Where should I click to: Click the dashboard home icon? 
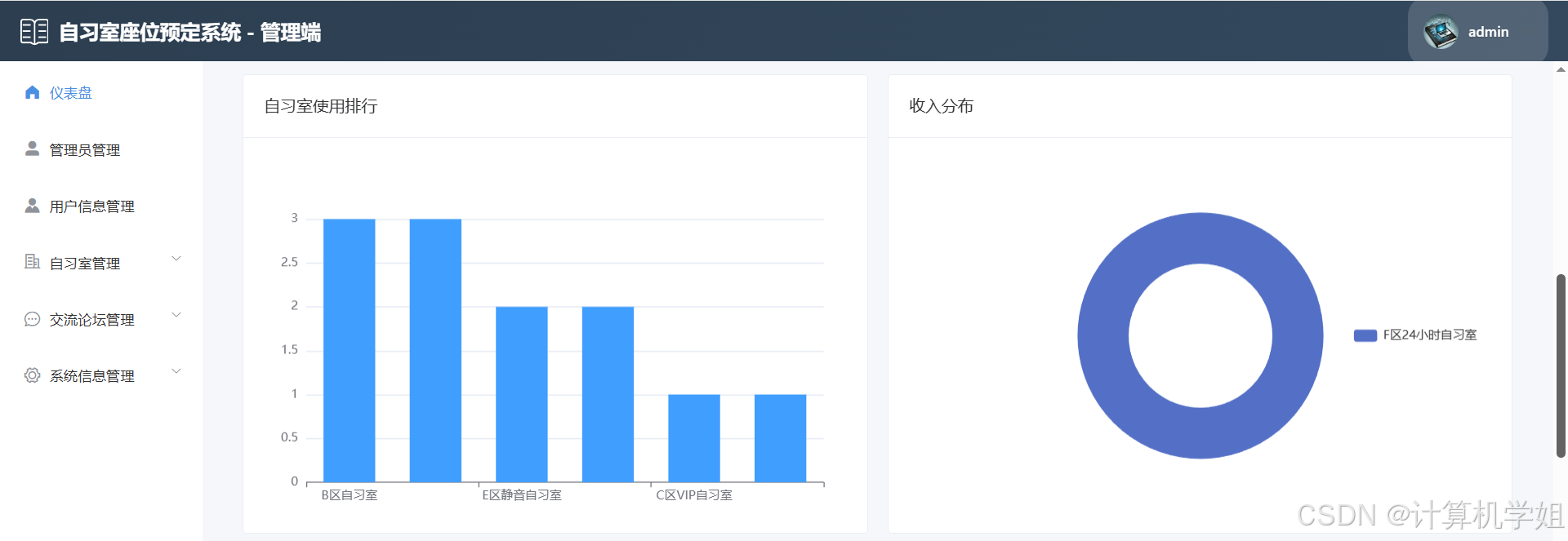tap(33, 92)
